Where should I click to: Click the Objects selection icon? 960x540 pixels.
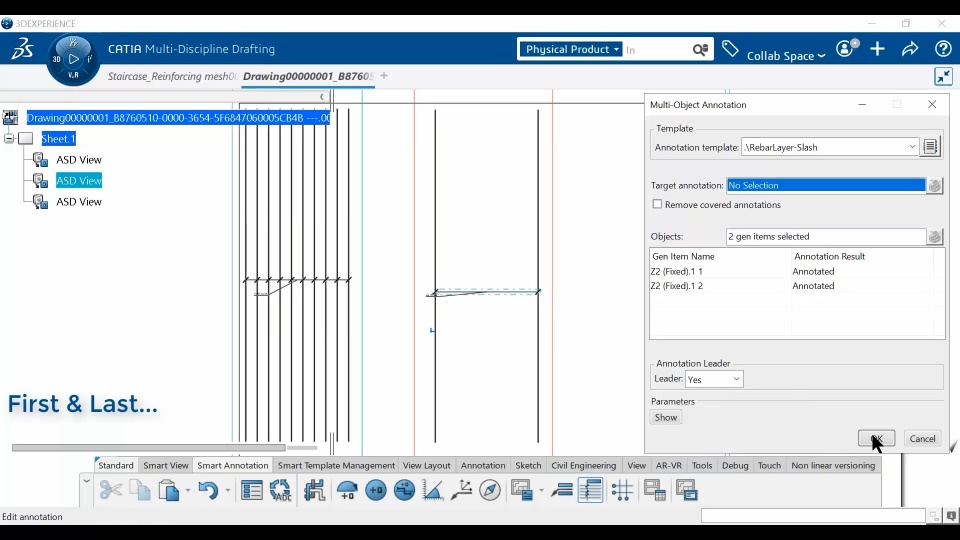pos(934,237)
